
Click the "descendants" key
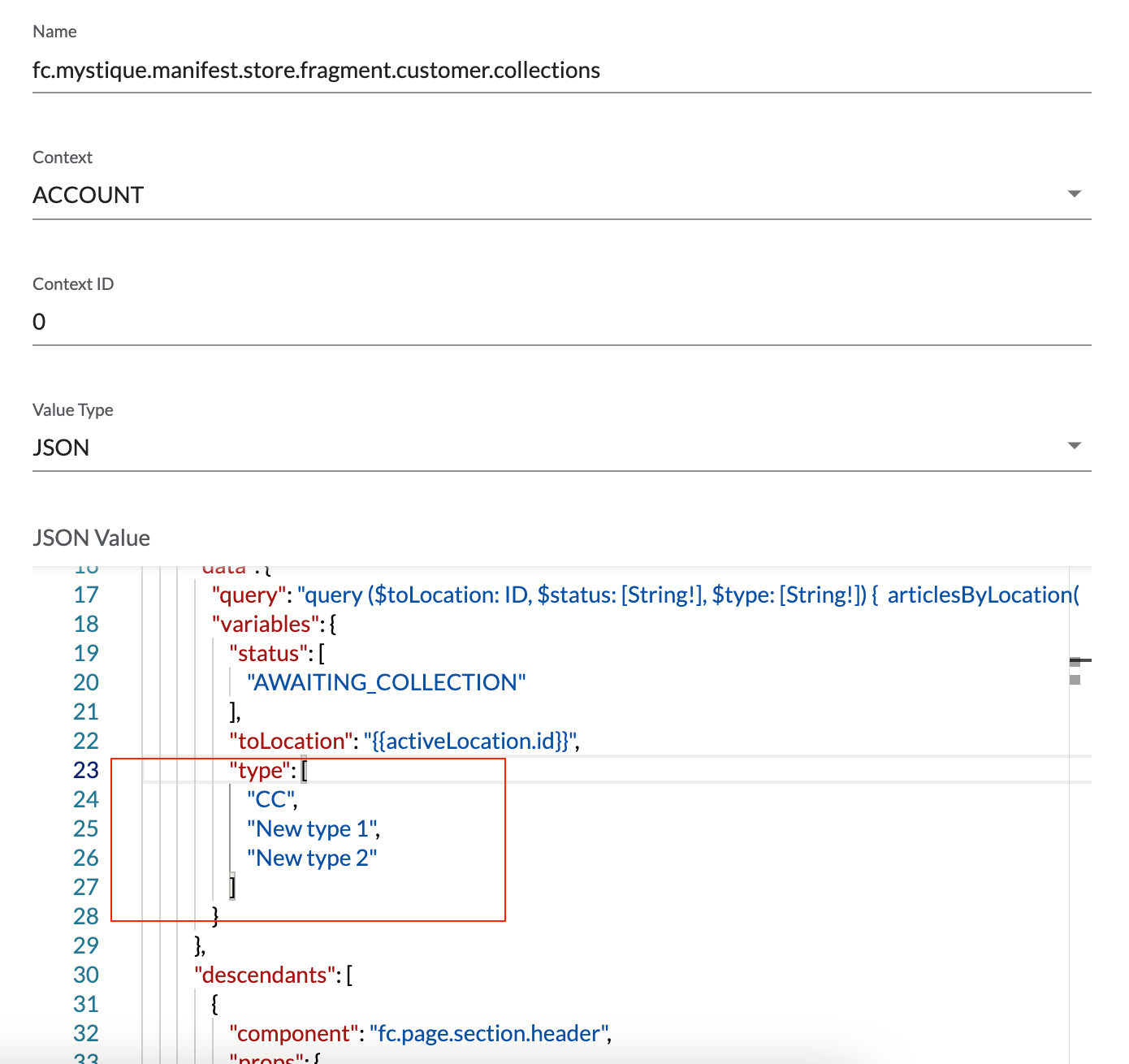[x=265, y=975]
